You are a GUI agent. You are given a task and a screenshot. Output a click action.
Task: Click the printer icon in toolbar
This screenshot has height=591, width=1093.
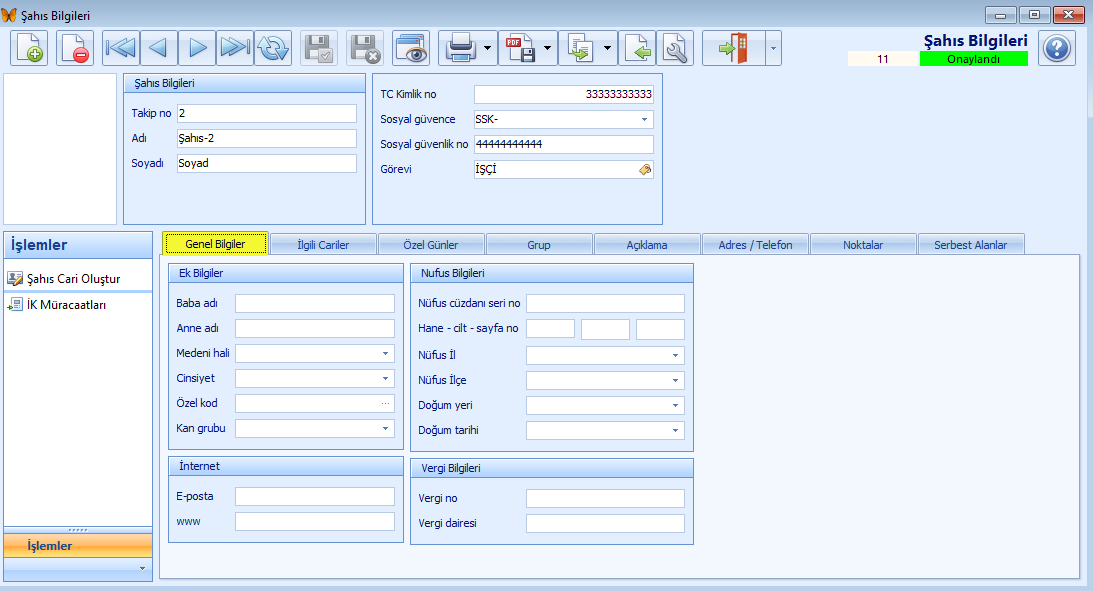point(460,48)
